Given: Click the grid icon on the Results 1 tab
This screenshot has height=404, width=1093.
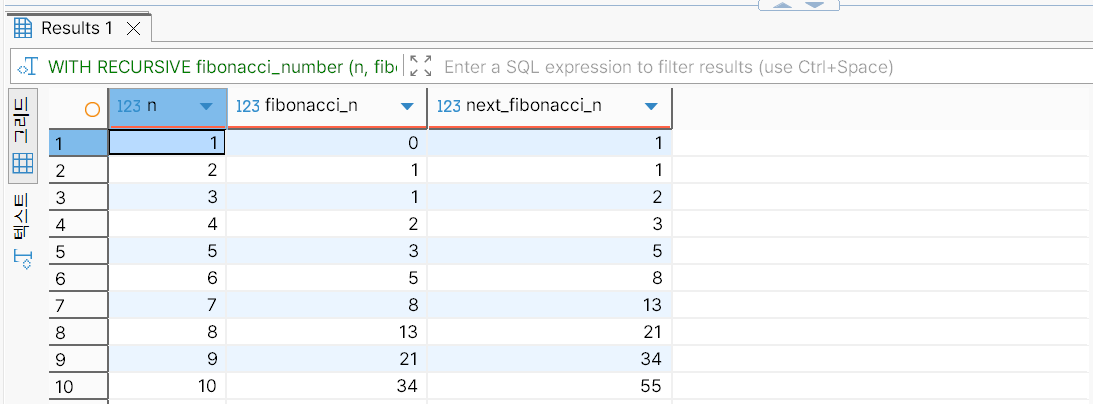Looking at the screenshot, I should pos(22,28).
